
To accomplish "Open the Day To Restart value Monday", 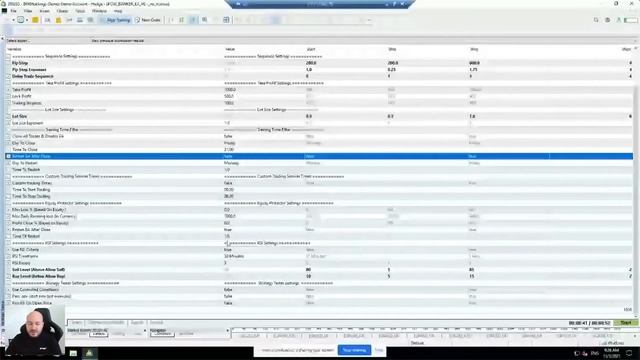I will click(x=231, y=163).
